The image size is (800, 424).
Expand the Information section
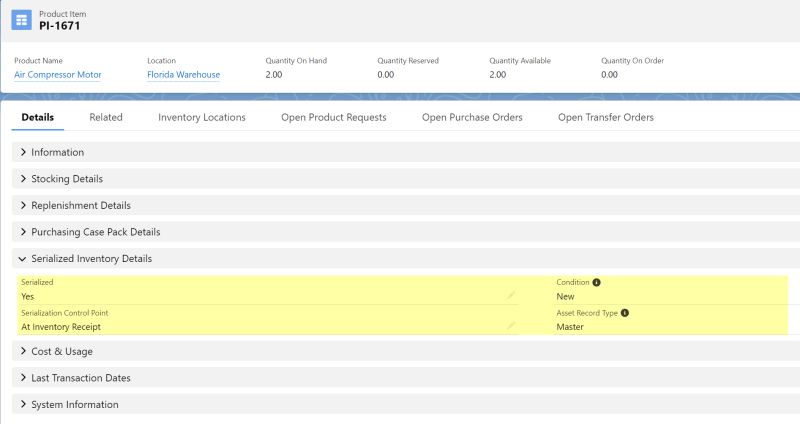pos(406,152)
